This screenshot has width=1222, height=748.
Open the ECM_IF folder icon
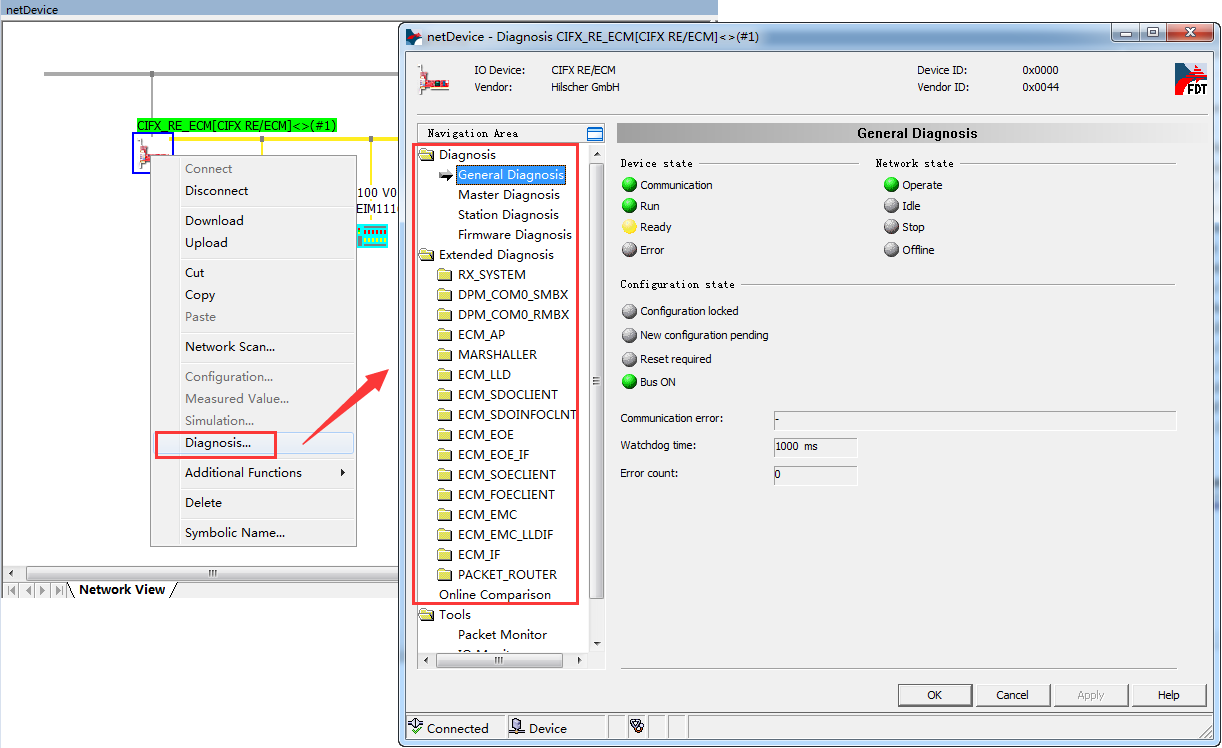tap(445, 555)
